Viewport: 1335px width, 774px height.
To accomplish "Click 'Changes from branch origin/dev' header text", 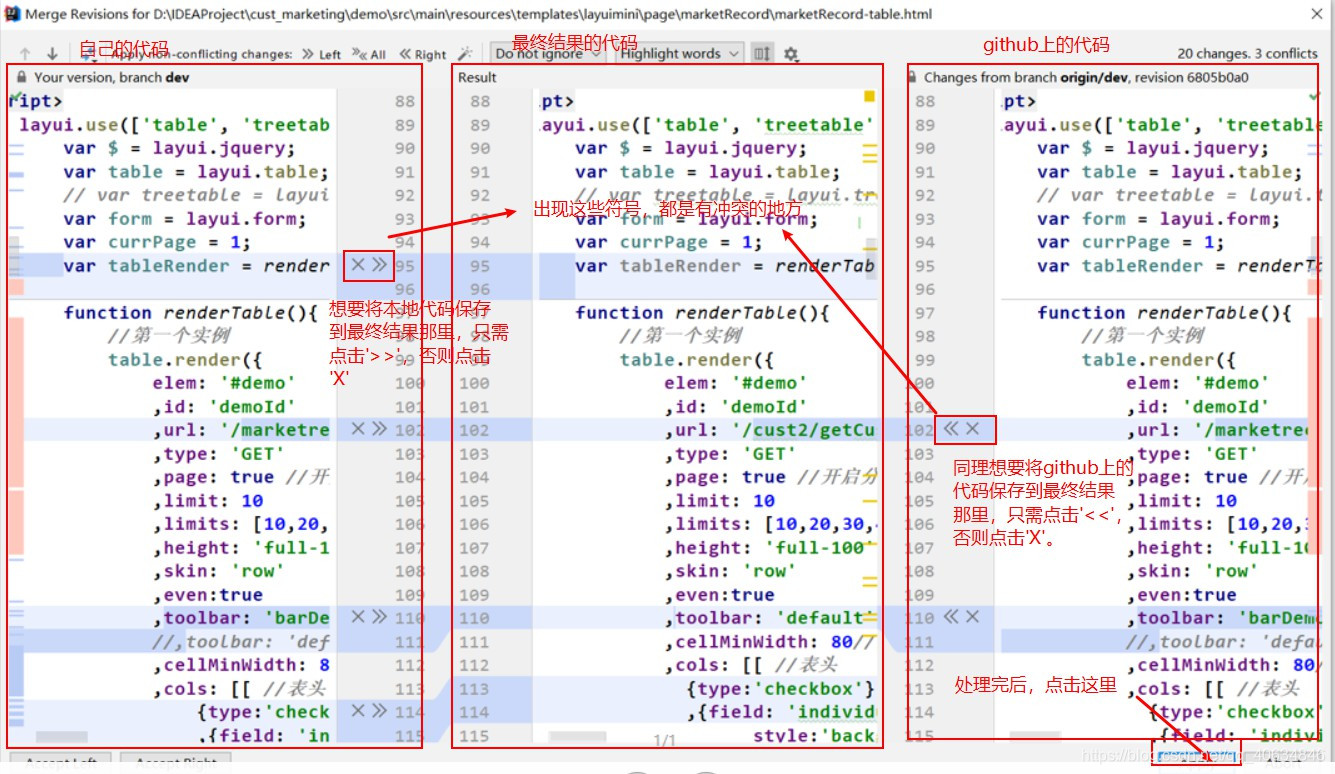I will pos(1086,77).
